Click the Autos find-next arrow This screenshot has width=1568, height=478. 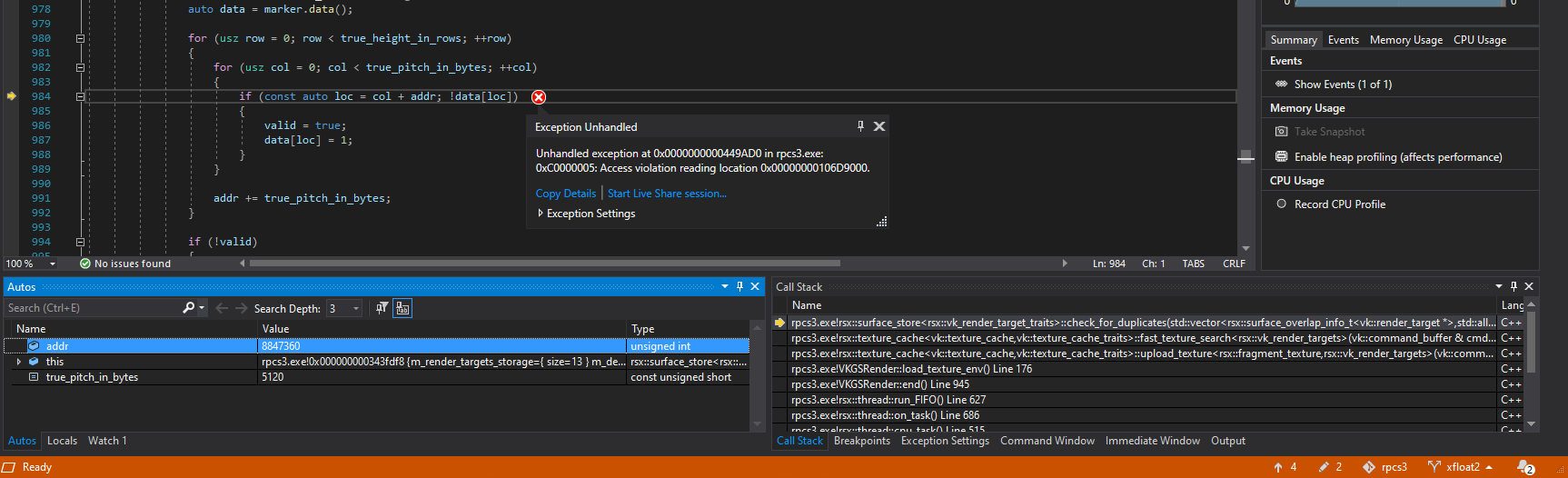coord(242,308)
